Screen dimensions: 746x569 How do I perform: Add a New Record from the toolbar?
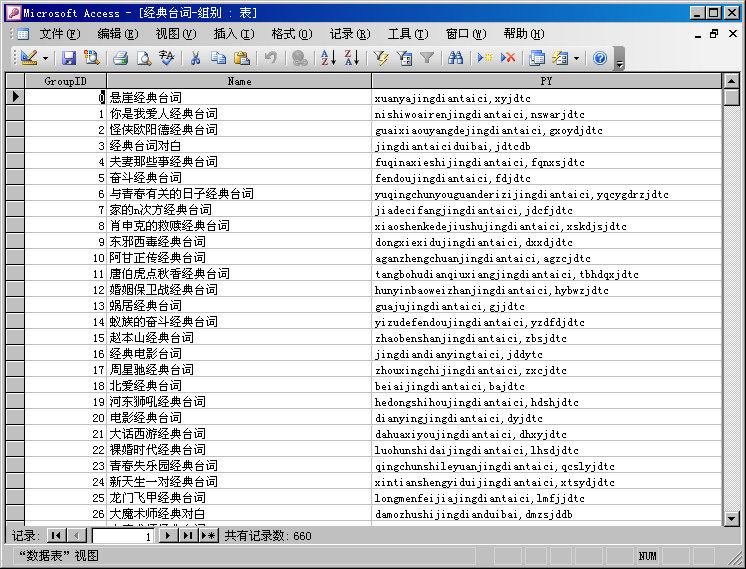(x=484, y=58)
